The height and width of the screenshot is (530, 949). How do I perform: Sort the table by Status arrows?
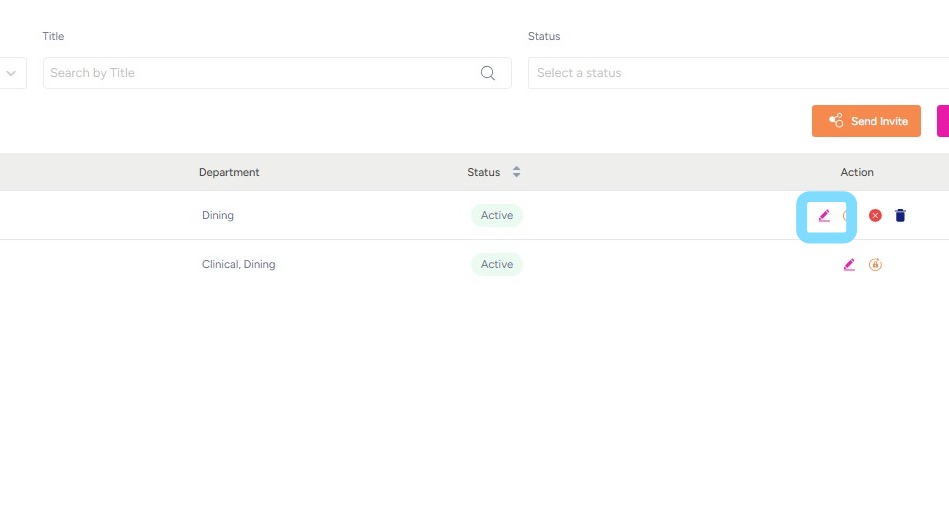(x=517, y=172)
